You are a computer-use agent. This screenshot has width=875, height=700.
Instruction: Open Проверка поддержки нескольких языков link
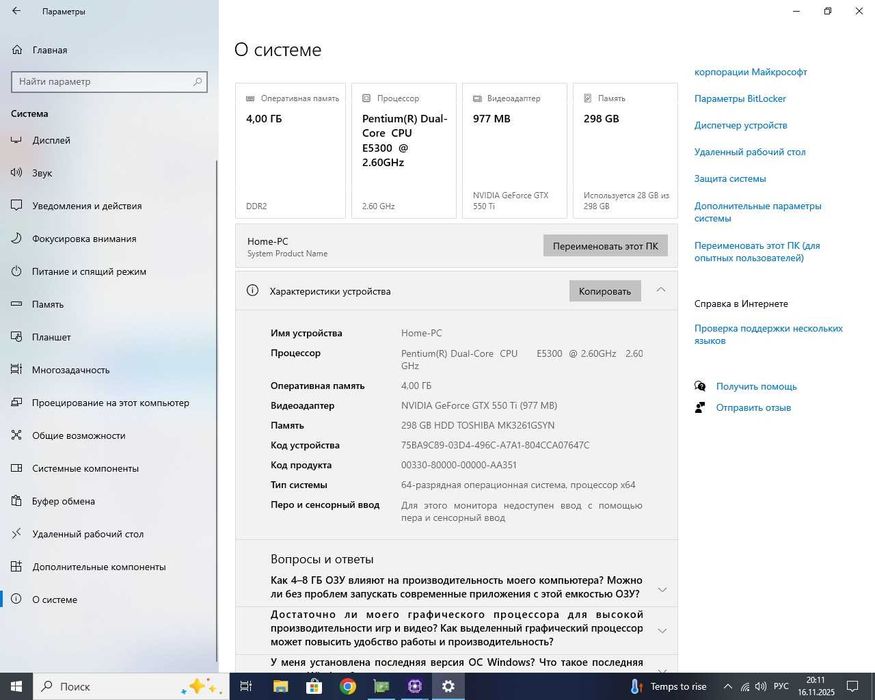pos(768,334)
